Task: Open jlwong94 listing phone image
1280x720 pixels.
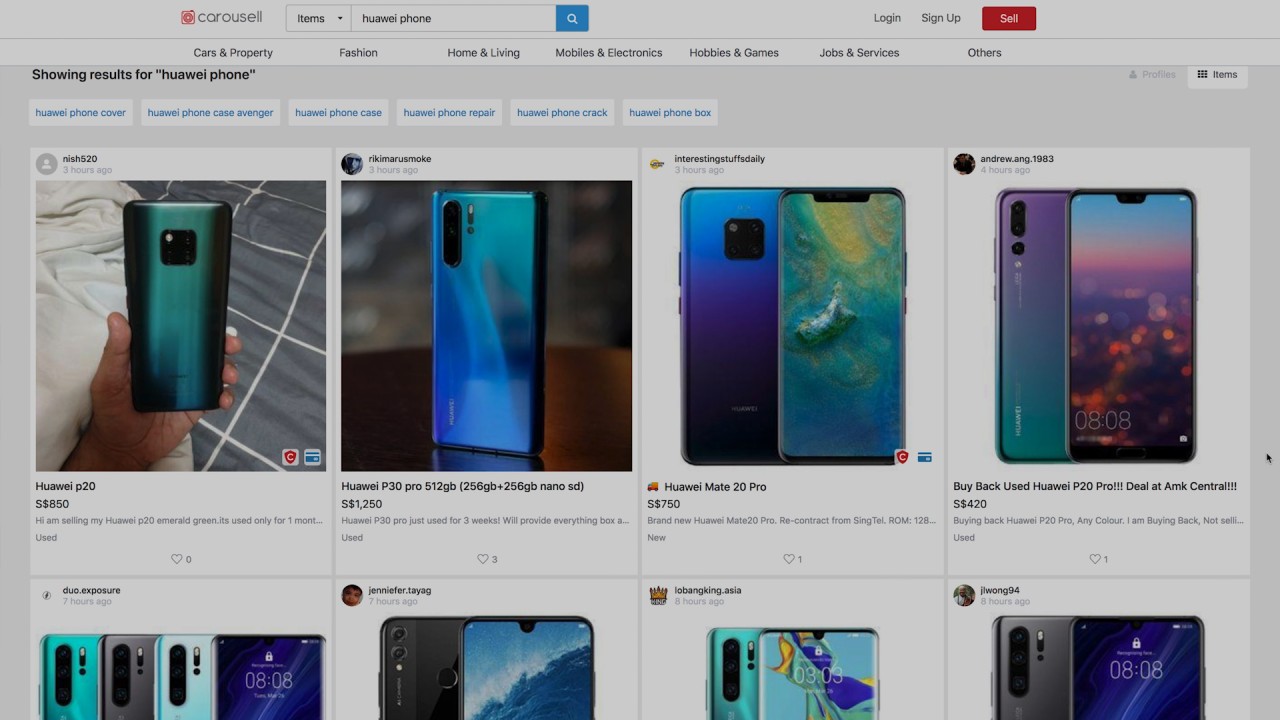Action: pos(1098,666)
